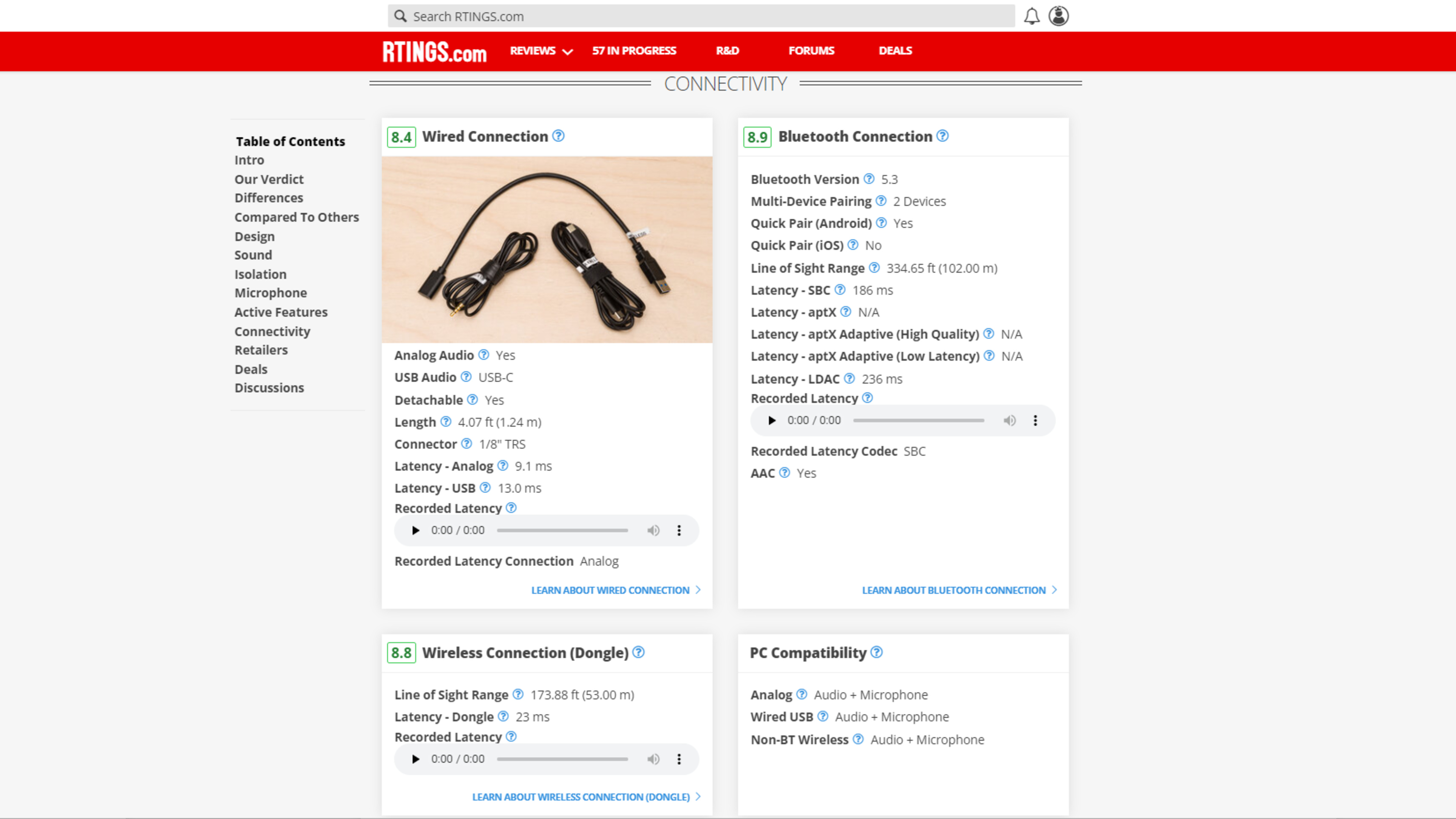Click help icon beside Bluetooth Version
This screenshot has width=1456, height=819.
869,179
